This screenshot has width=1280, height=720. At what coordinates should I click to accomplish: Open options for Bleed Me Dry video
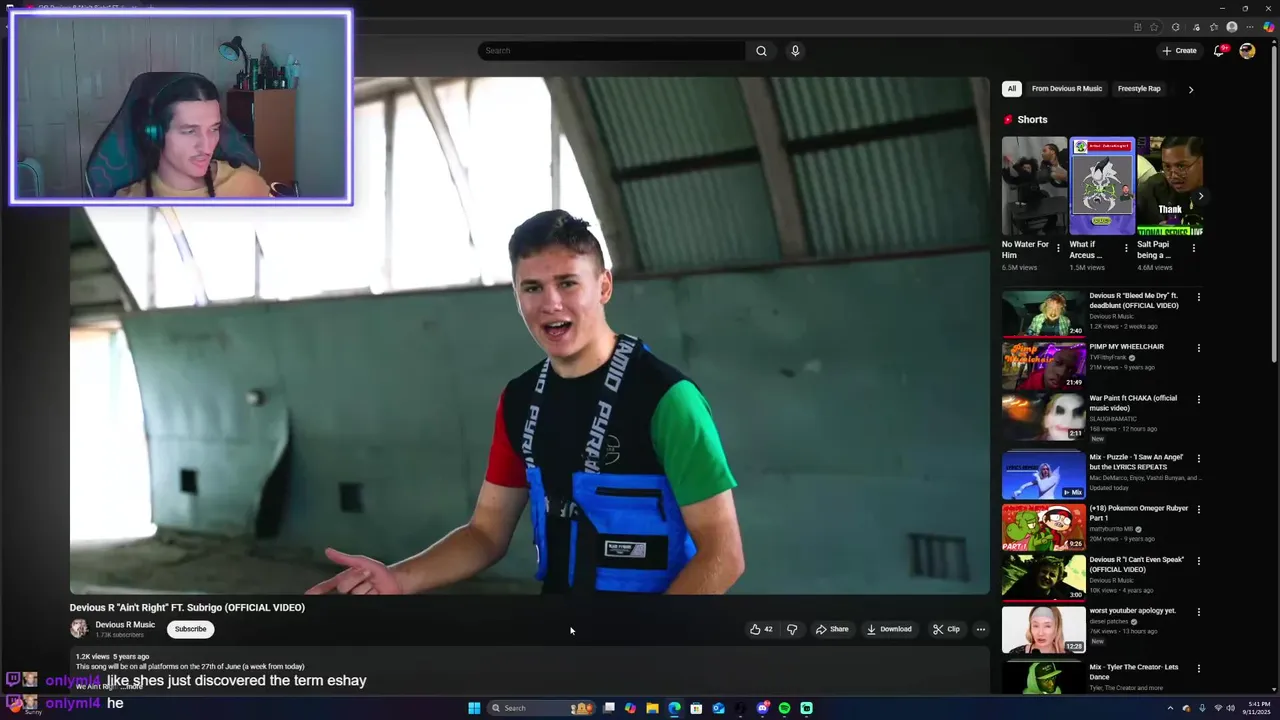(1199, 297)
